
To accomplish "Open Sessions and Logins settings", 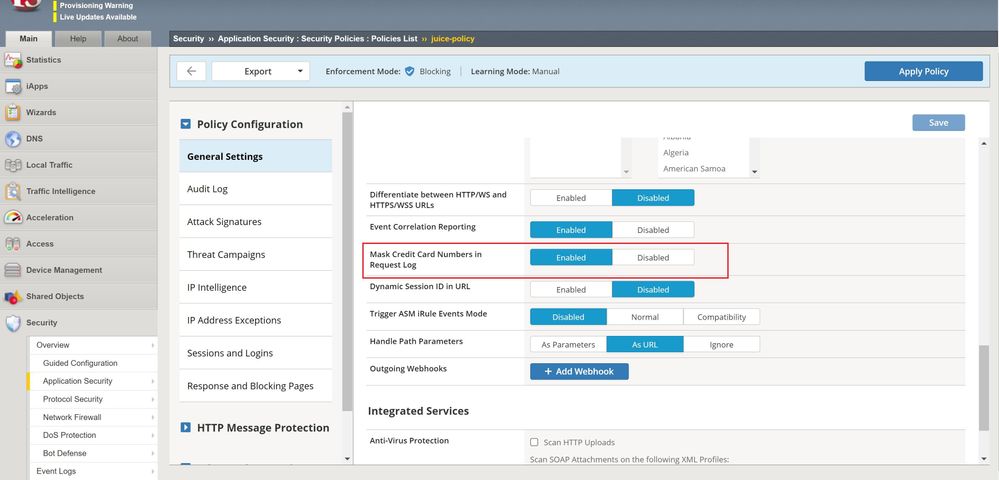I will pos(255,353).
